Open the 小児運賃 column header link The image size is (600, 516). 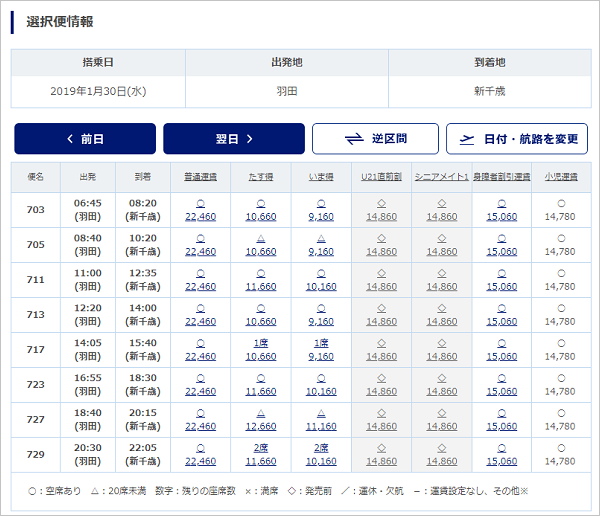[x=561, y=177]
